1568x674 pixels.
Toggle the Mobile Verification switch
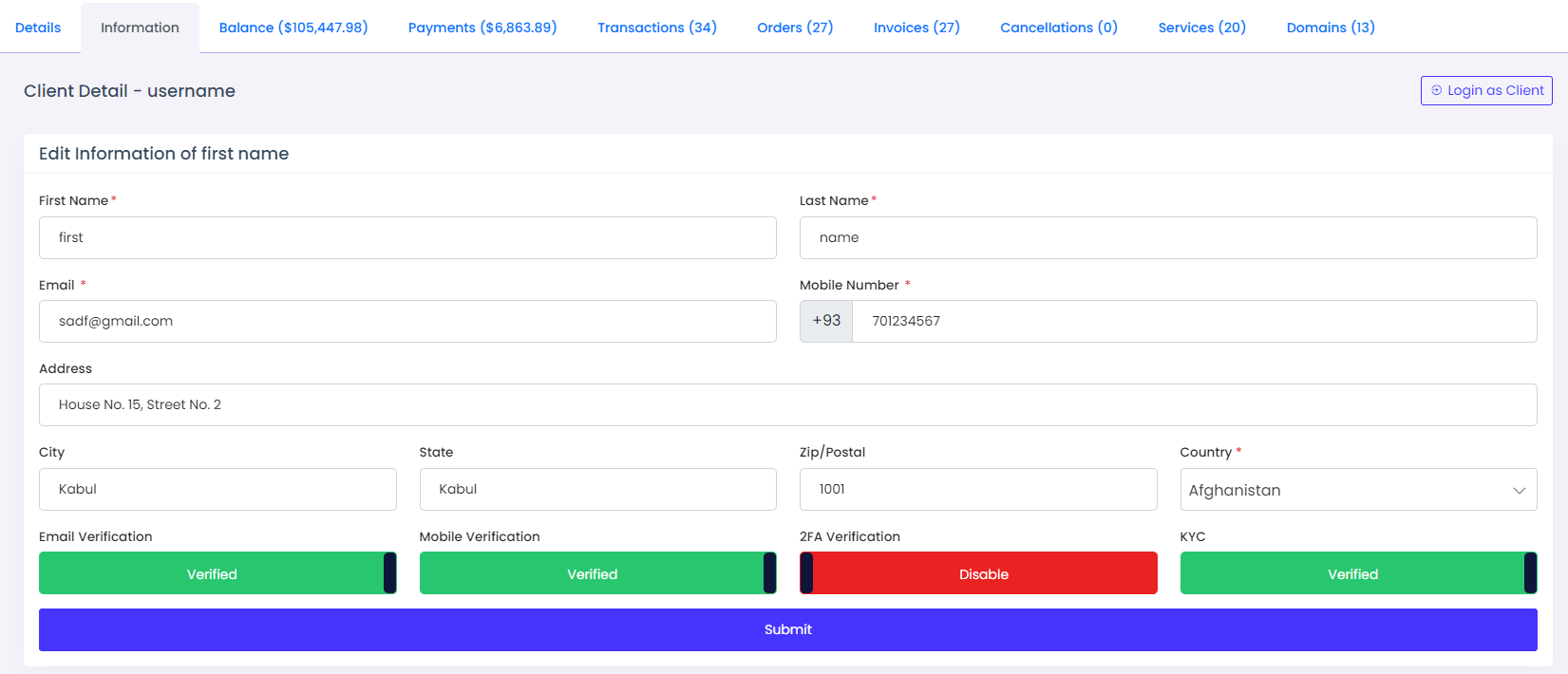click(x=597, y=573)
